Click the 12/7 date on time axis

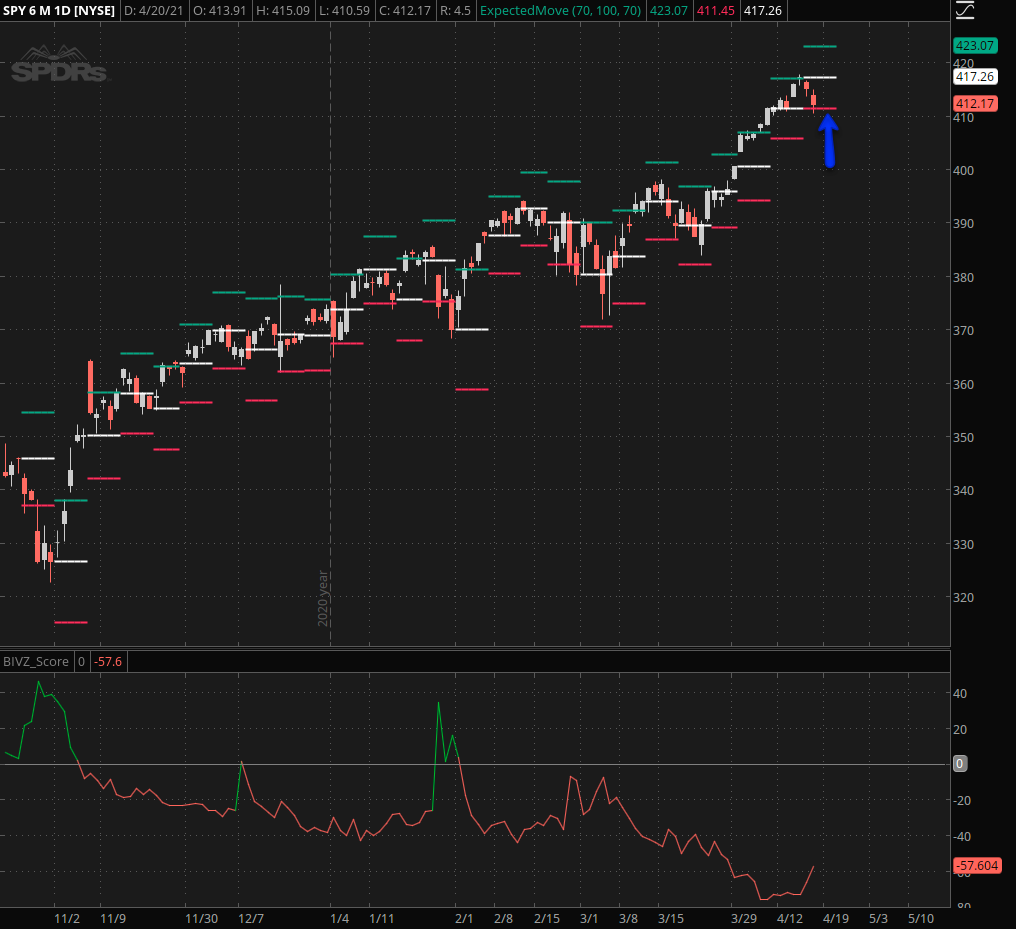(x=251, y=918)
